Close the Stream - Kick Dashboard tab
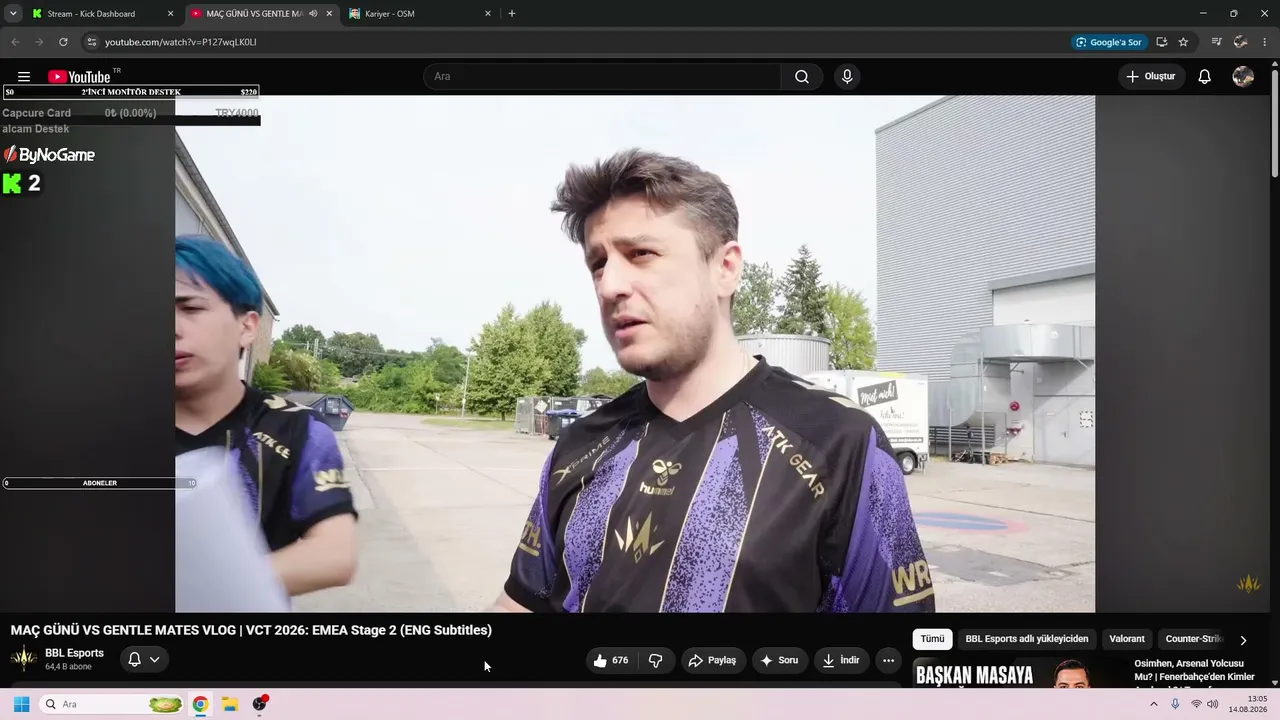 pos(170,14)
